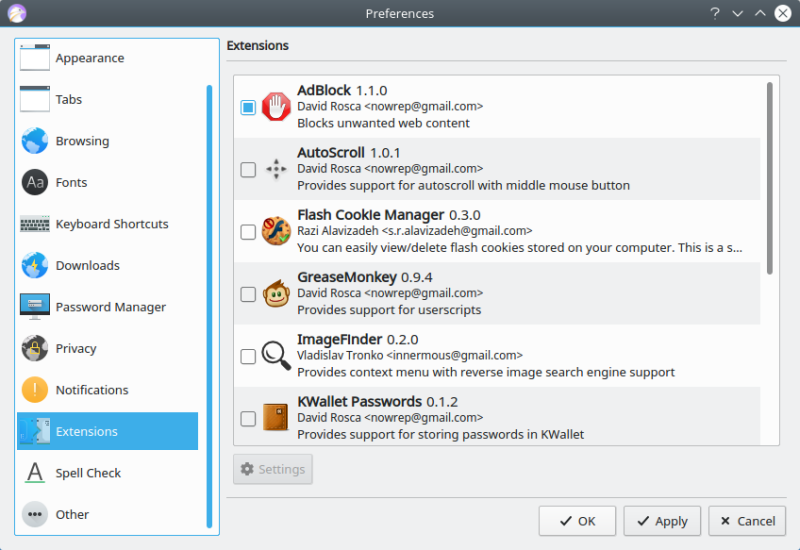This screenshot has height=550, width=800.
Task: Click the sidebar category list scrollbar
Action: pos(209,300)
